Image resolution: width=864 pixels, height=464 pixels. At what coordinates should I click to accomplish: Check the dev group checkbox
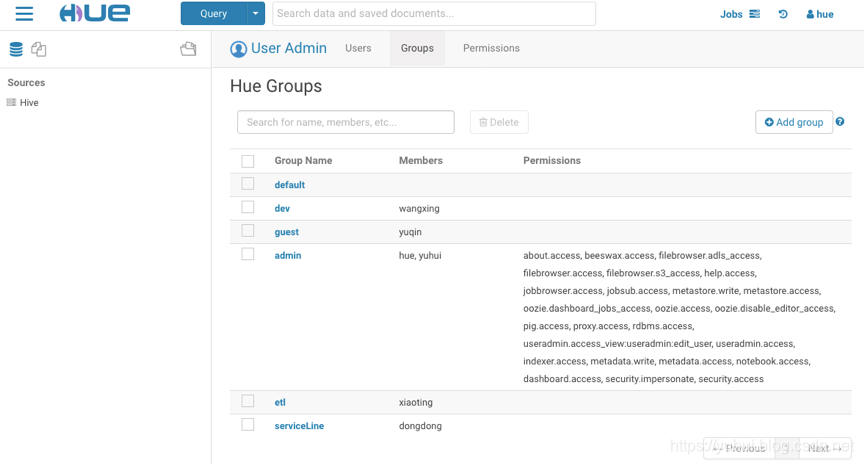pyautogui.click(x=248, y=207)
